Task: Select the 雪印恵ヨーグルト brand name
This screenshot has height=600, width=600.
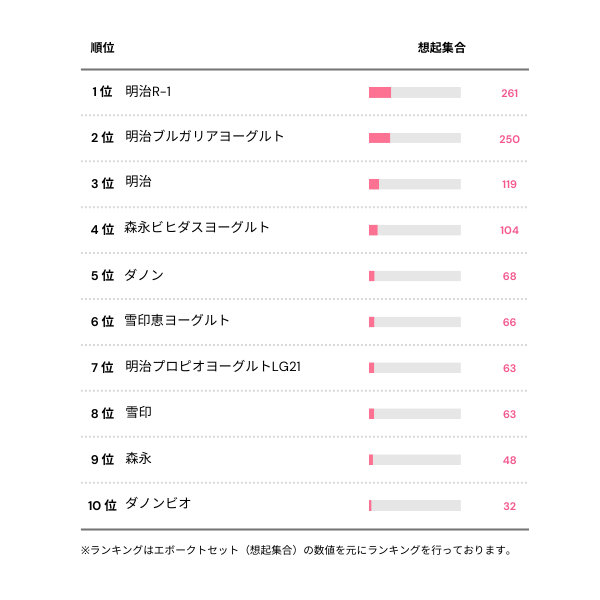Action: (x=177, y=320)
